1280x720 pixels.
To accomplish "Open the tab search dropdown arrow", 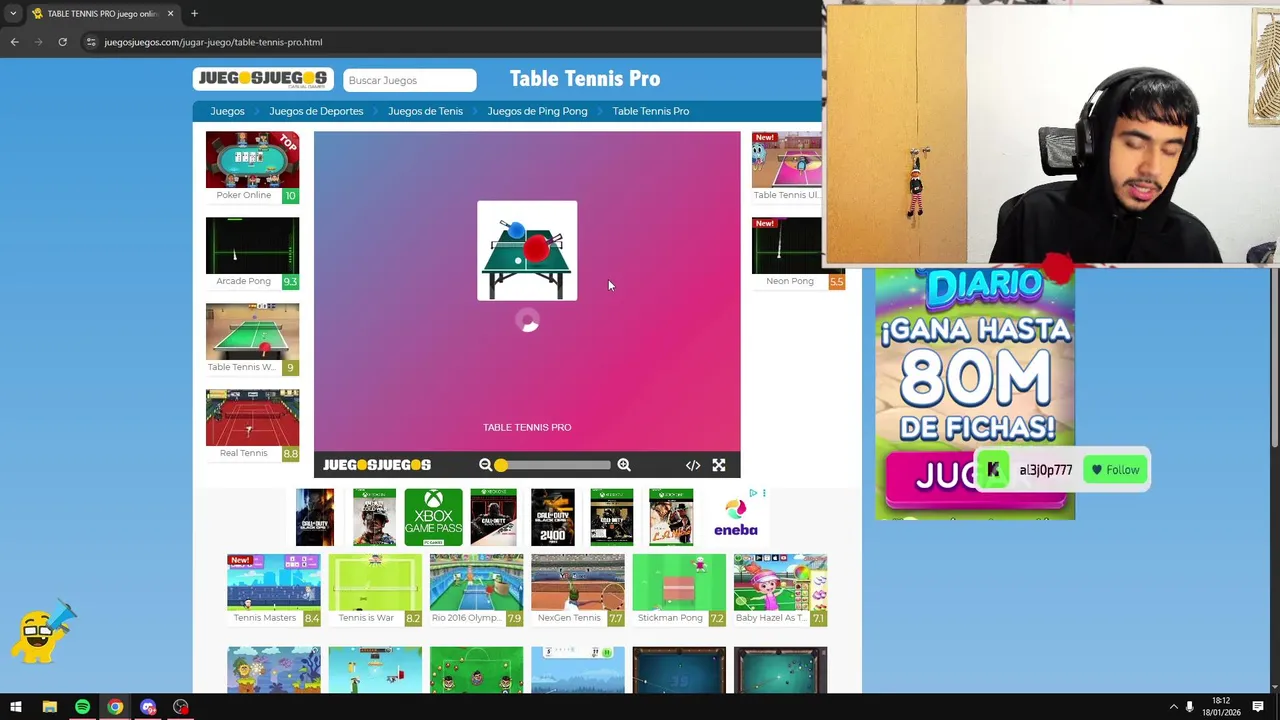I will click(13, 14).
